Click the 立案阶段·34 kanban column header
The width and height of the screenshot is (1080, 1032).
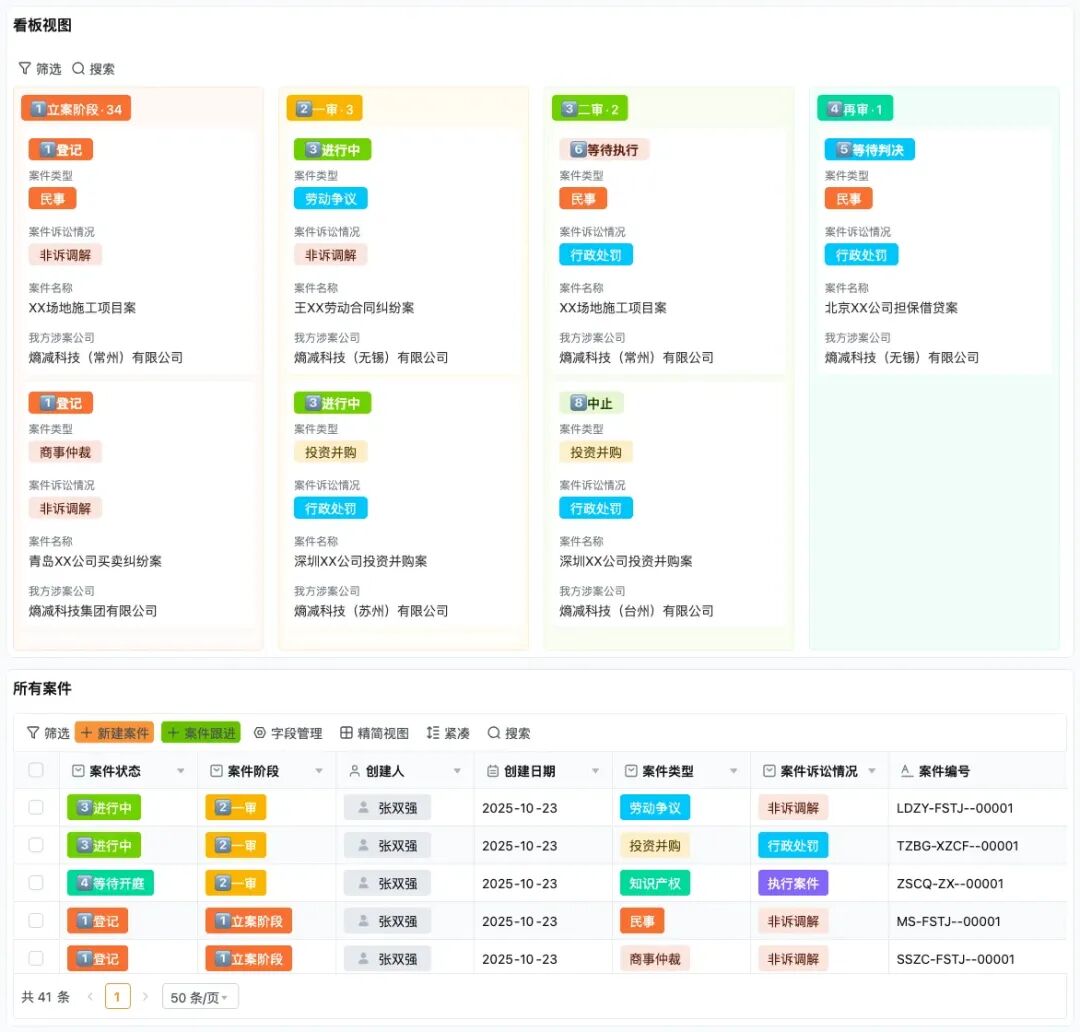(76, 109)
